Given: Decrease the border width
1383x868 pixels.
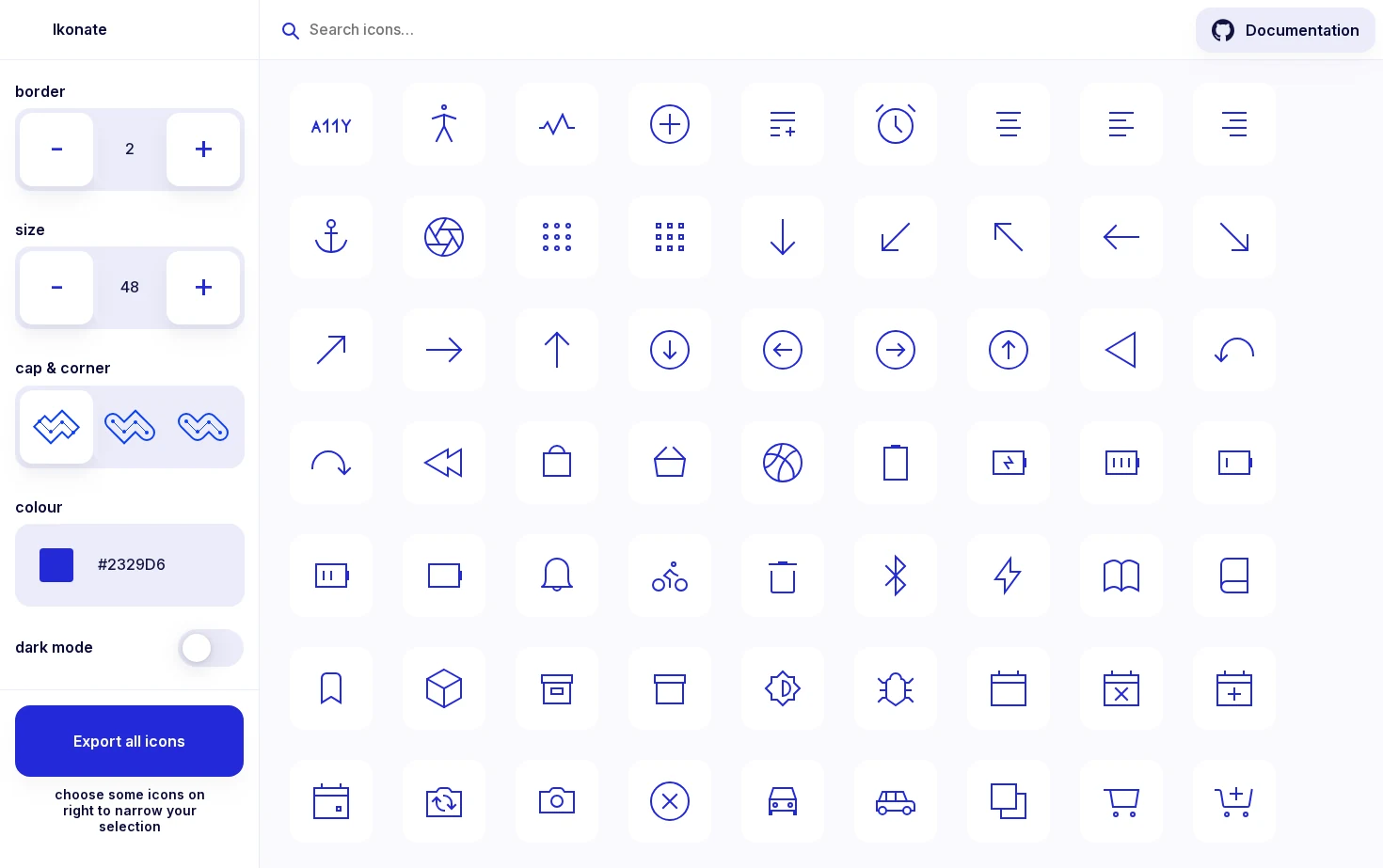Looking at the screenshot, I should click(x=56, y=150).
